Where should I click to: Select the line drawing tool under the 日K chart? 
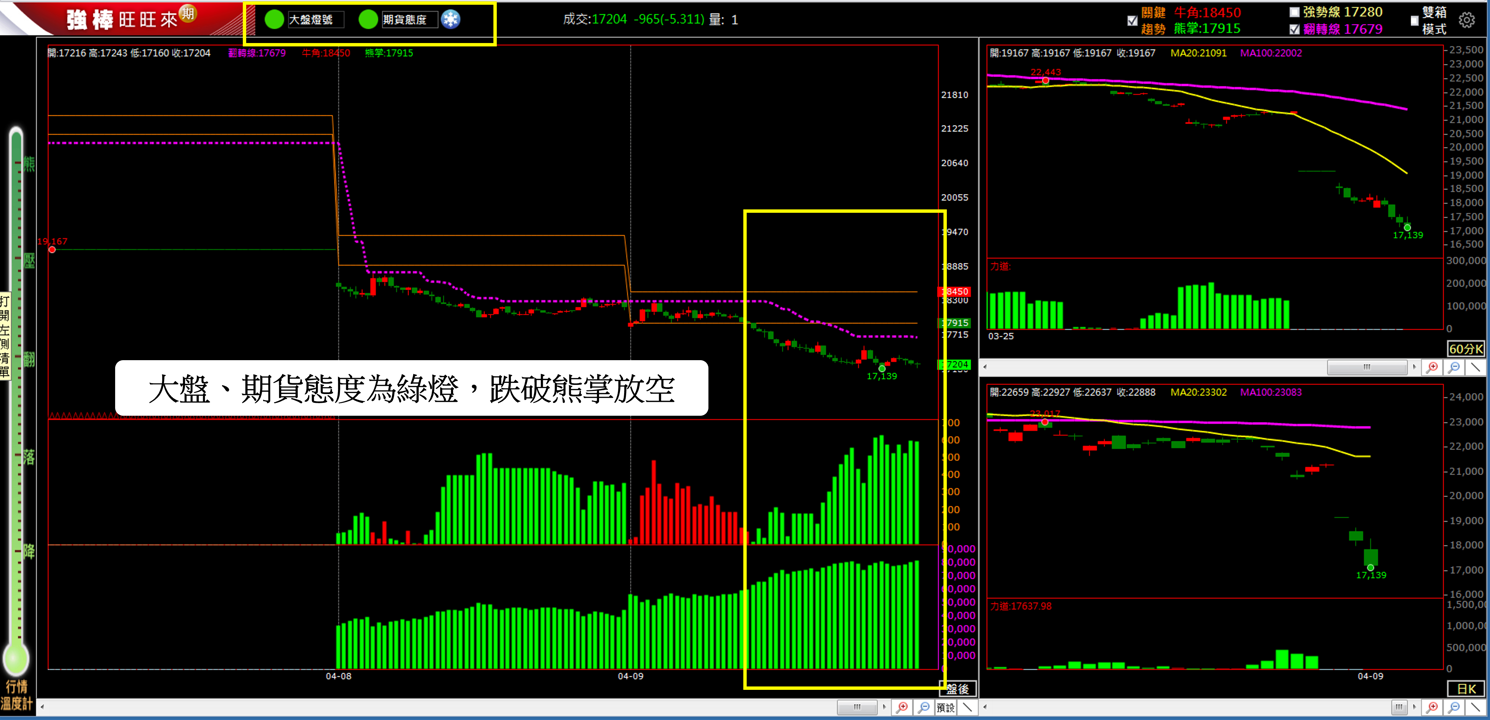(x=1476, y=707)
